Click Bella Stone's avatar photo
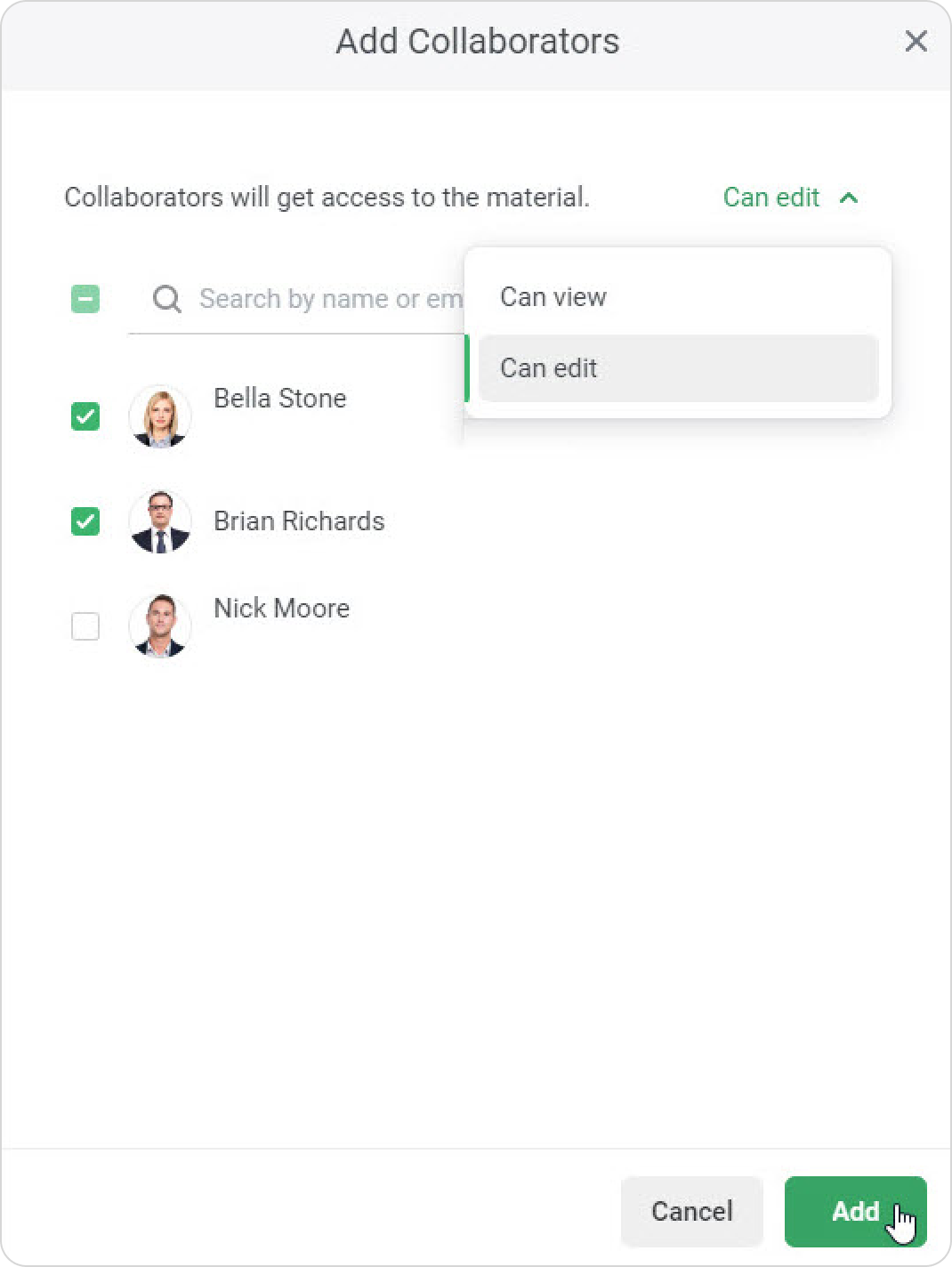This screenshot has height=1267, width=952. tap(160, 416)
